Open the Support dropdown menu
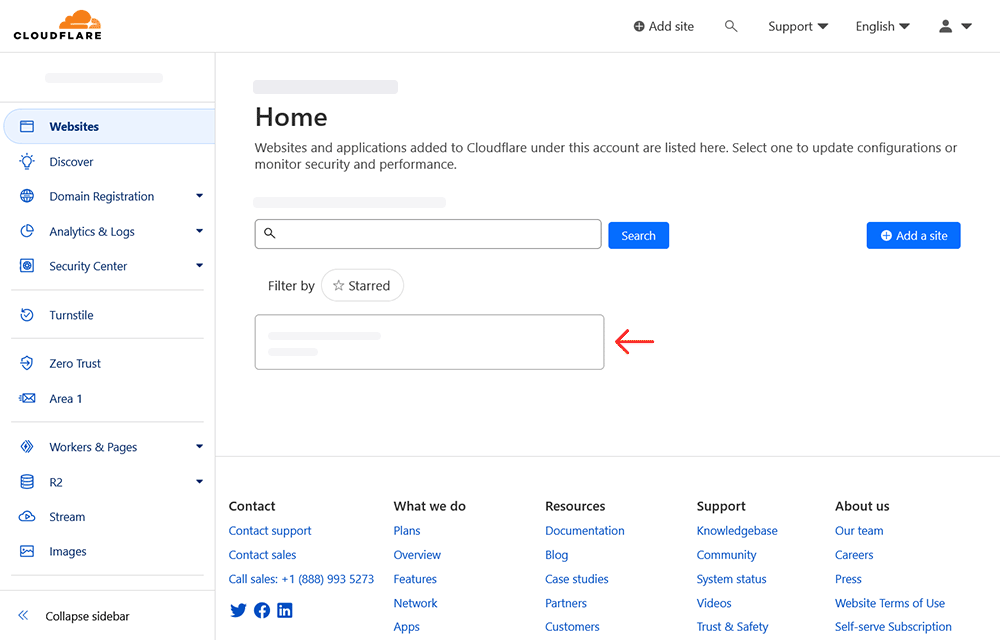This screenshot has width=1000, height=640. coord(798,26)
